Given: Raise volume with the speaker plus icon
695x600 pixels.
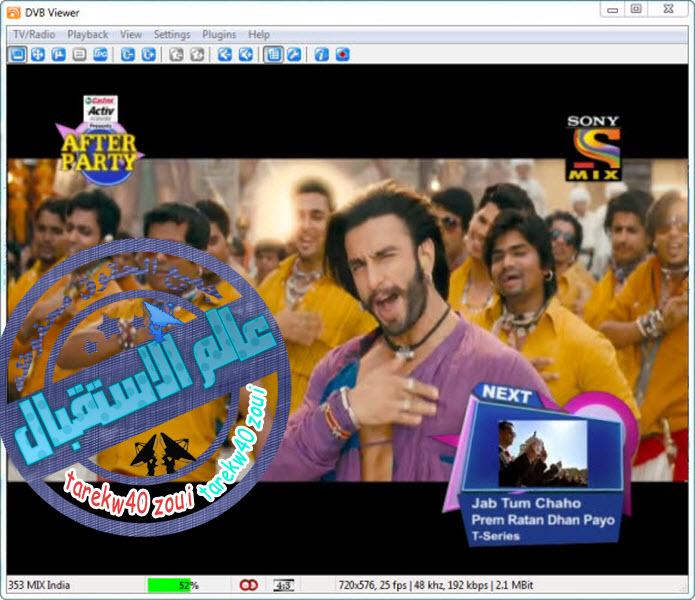Looking at the screenshot, I should 246,55.
